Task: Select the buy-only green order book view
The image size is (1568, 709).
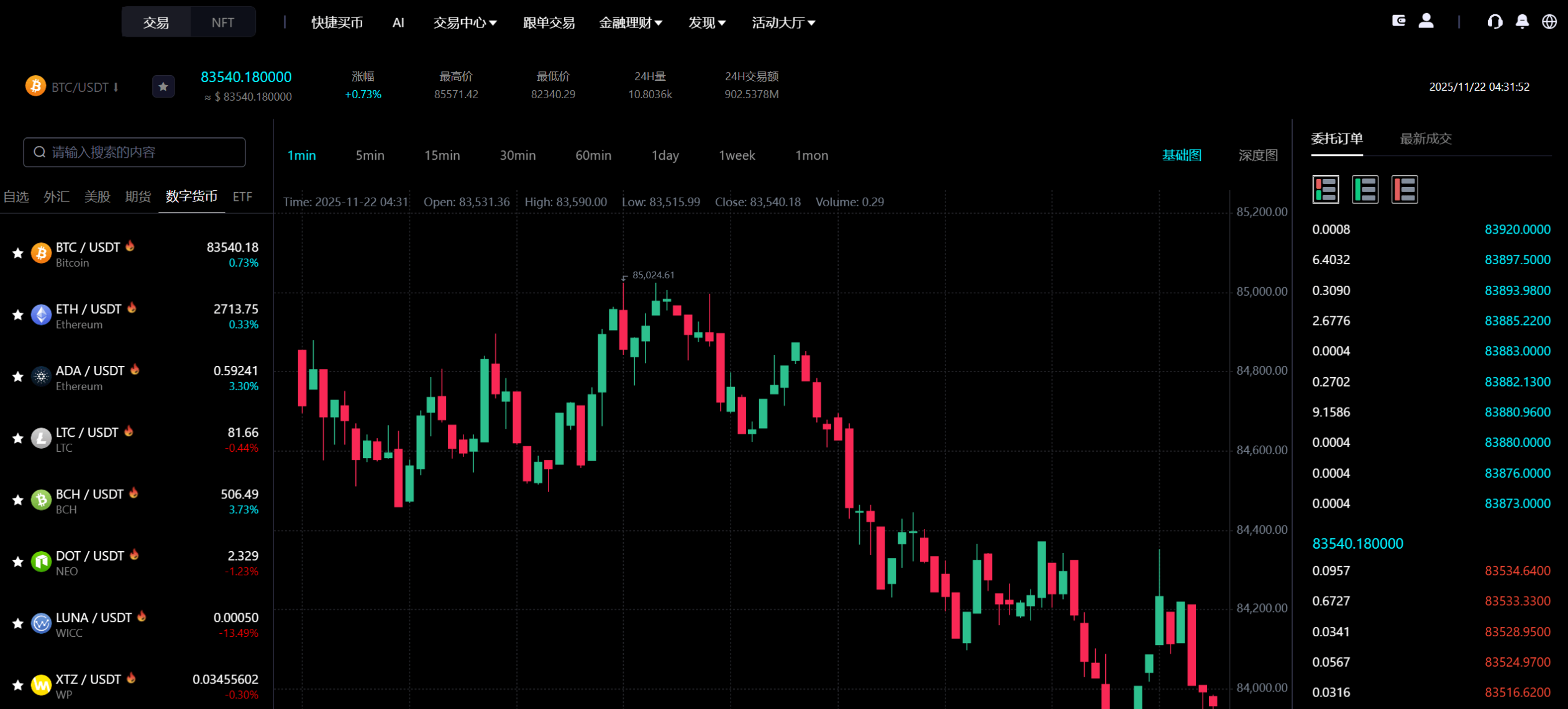Action: coord(1365,189)
